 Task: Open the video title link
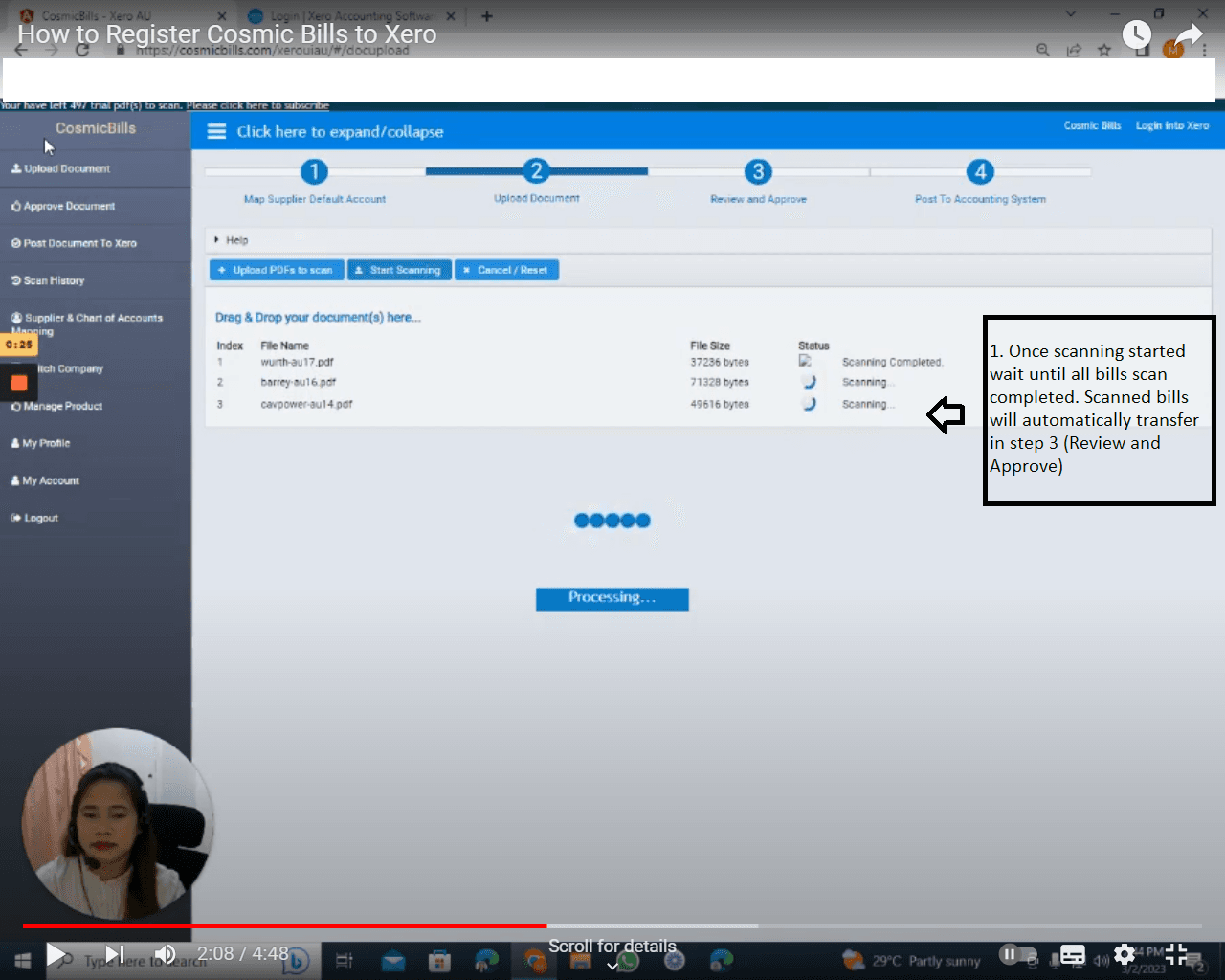point(227,34)
